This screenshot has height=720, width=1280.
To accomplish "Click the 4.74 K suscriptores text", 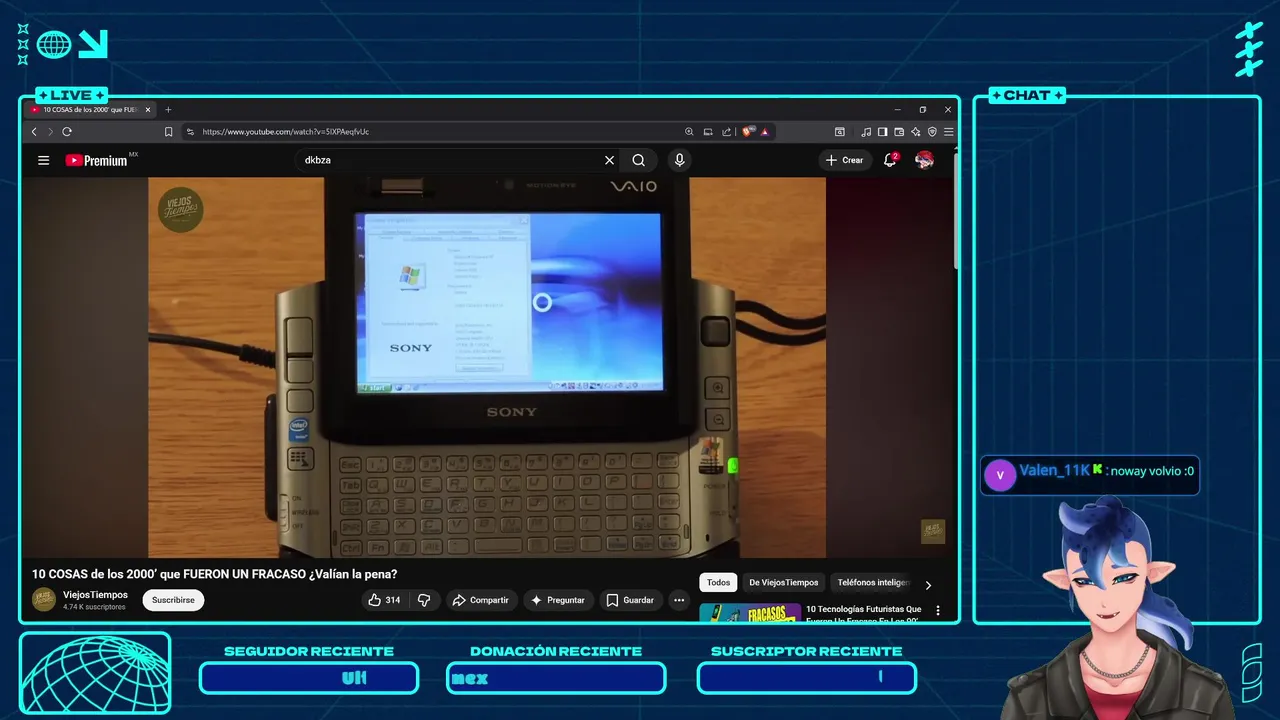I will (94, 607).
